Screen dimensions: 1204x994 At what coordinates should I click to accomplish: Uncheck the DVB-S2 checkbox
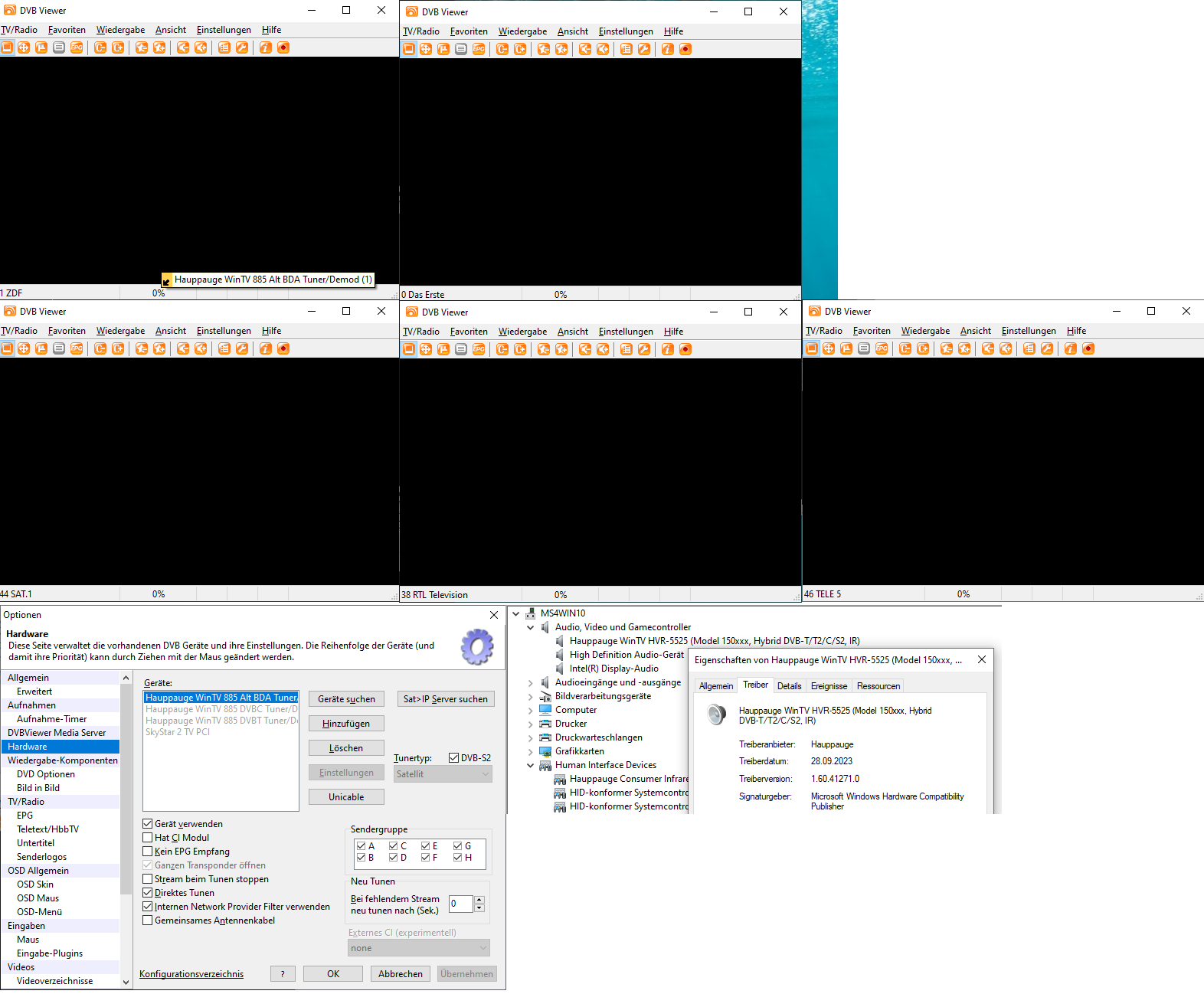pos(454,758)
